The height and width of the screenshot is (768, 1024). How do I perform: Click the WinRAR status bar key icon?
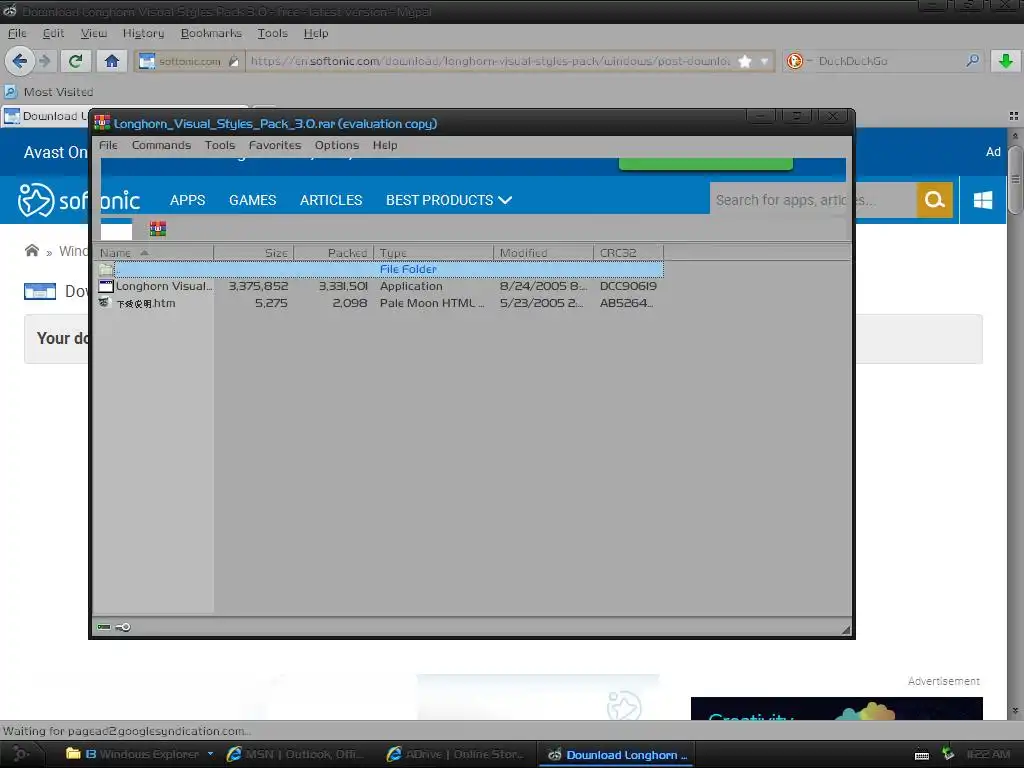pyautogui.click(x=123, y=628)
